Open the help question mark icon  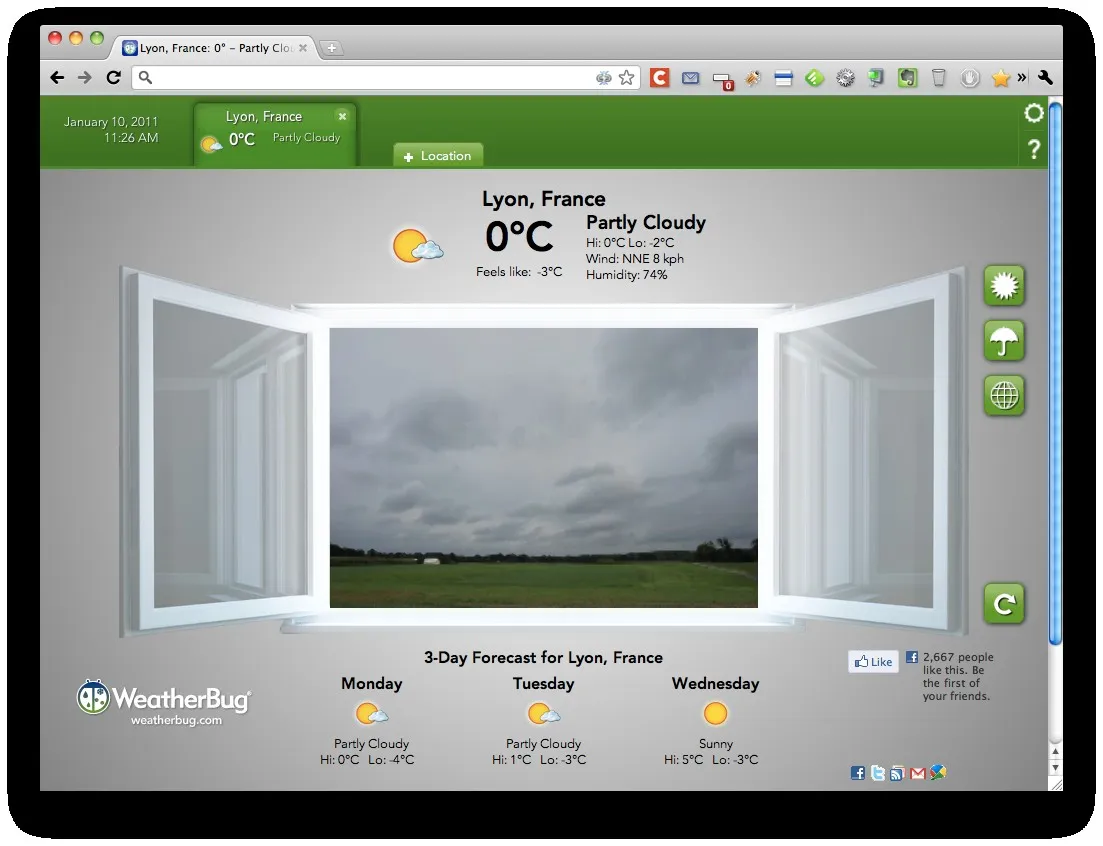1033,149
